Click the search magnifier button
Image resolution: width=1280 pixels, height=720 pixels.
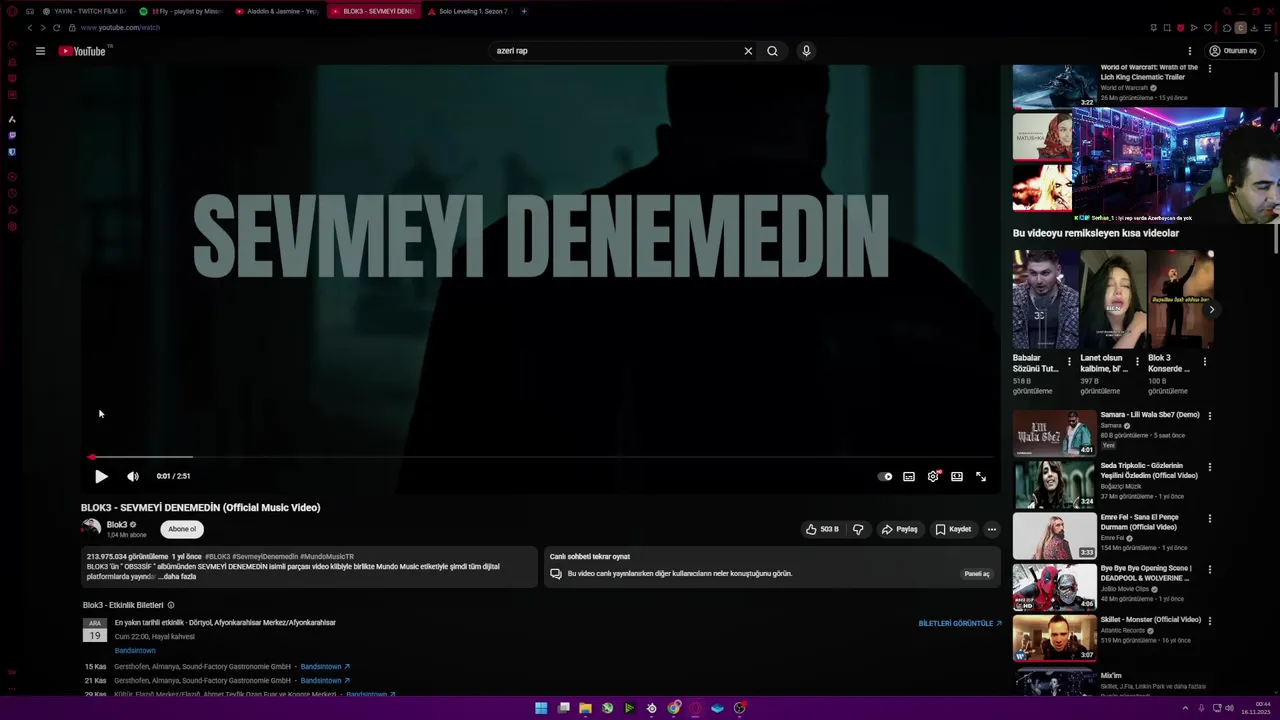(x=772, y=51)
